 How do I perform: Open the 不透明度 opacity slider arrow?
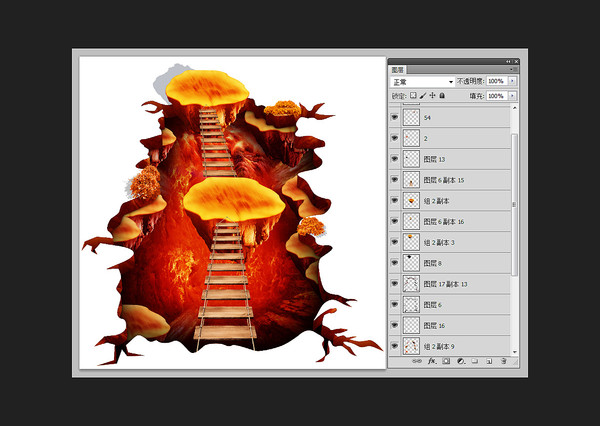[x=512, y=81]
